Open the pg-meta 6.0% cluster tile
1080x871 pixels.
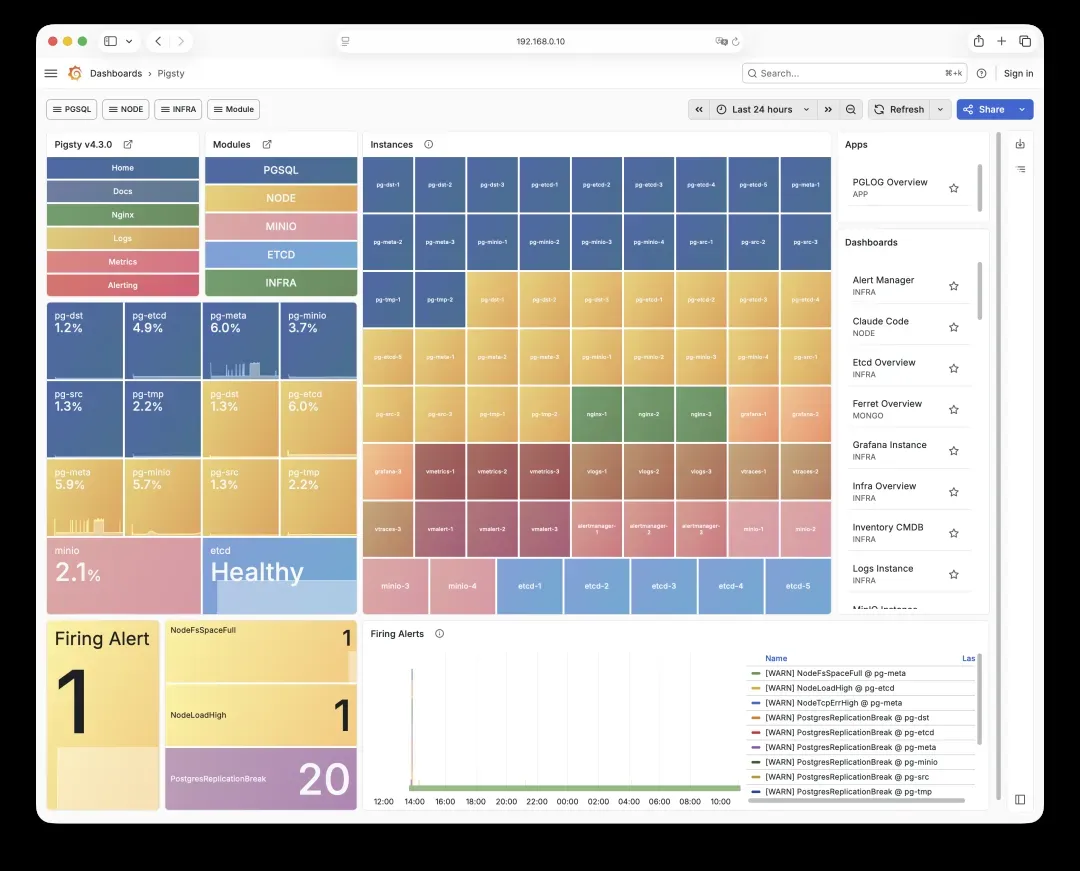(240, 341)
